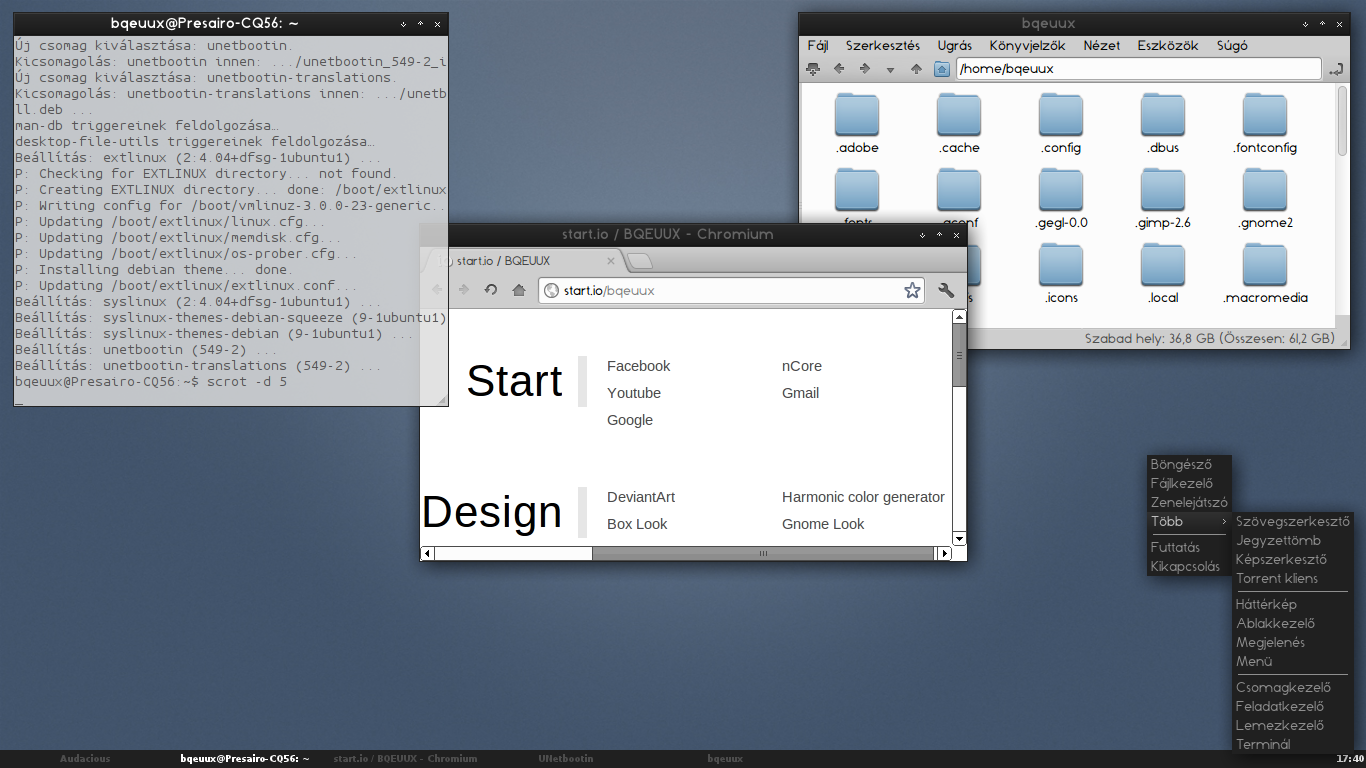Open the Szerkesztés menu
Screen dimensions: 1366x768
[x=883, y=45]
